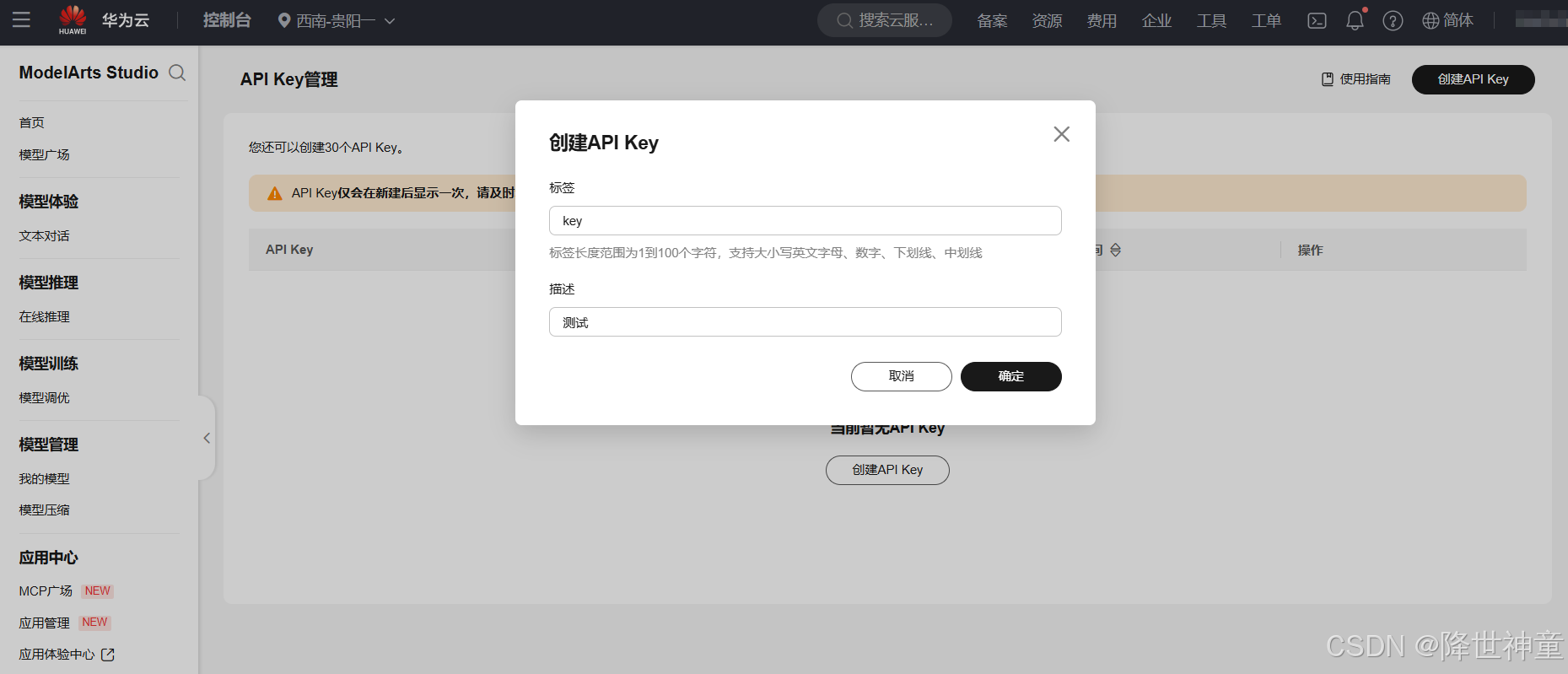Viewport: 1568px width, 674px height.
Task: Click the 应用中心 section heading
Action: [x=49, y=558]
